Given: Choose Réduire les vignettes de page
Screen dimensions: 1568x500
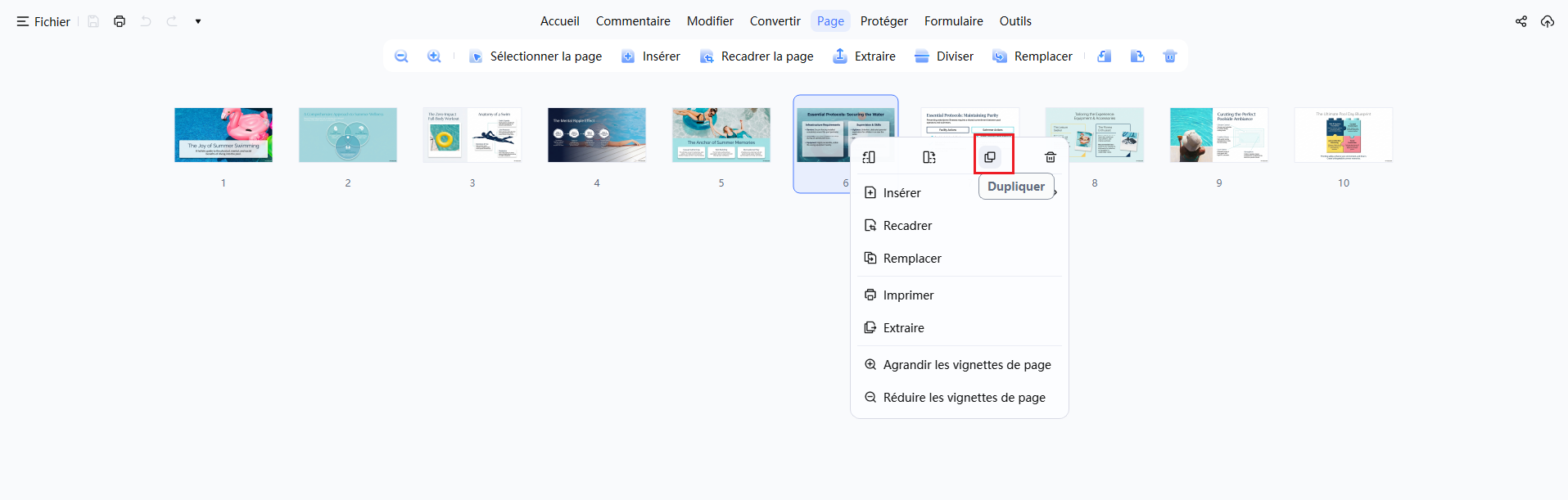Looking at the screenshot, I should [x=960, y=398].
